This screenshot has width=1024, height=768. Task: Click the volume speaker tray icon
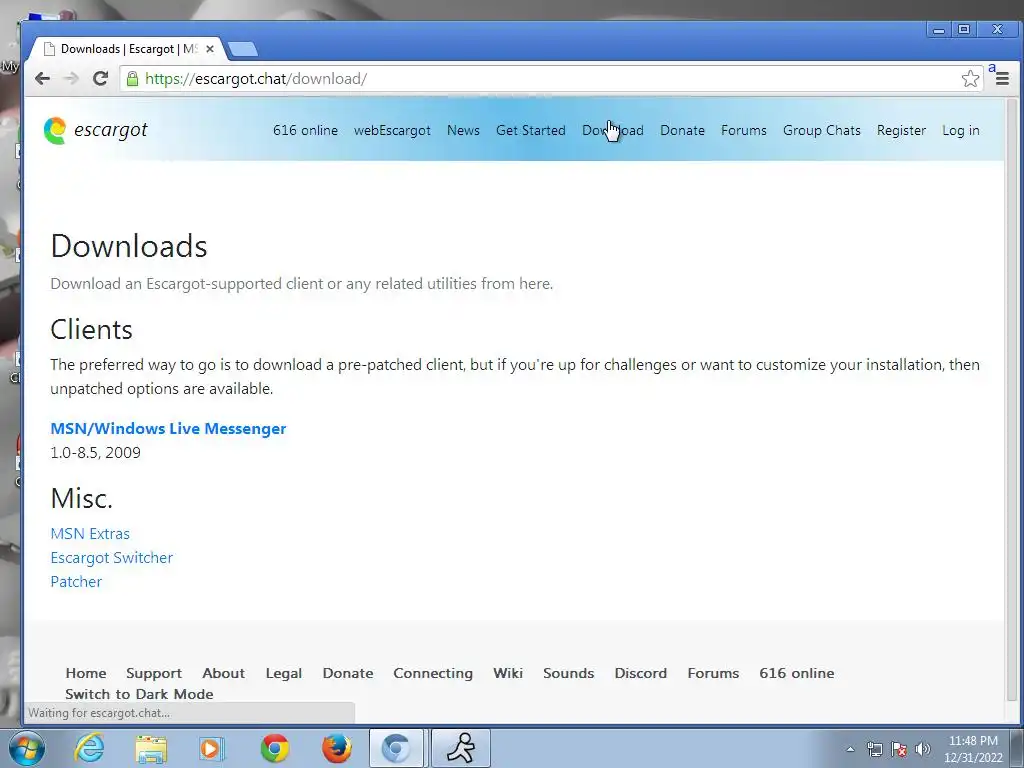coord(923,749)
